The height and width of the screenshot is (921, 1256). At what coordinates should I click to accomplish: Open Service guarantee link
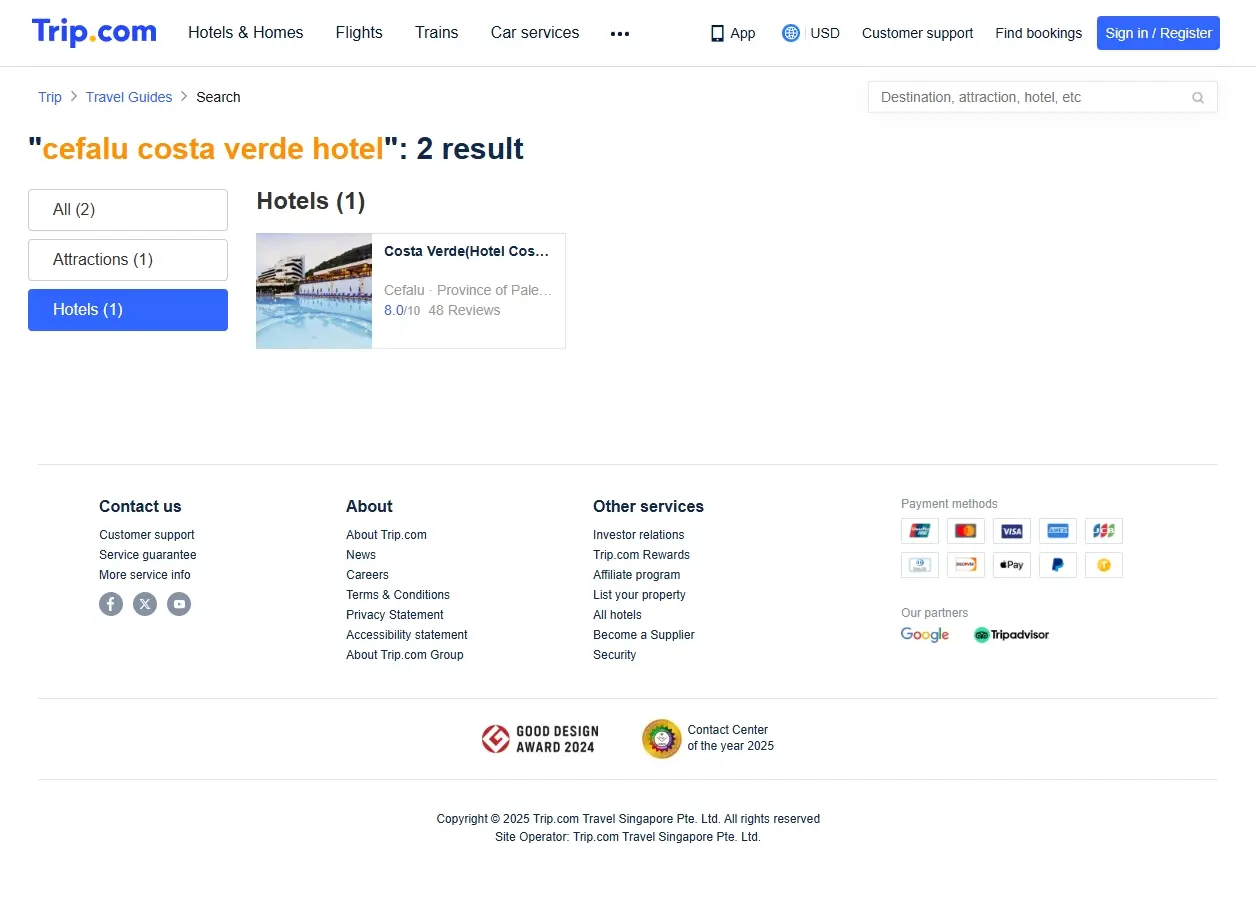click(148, 555)
